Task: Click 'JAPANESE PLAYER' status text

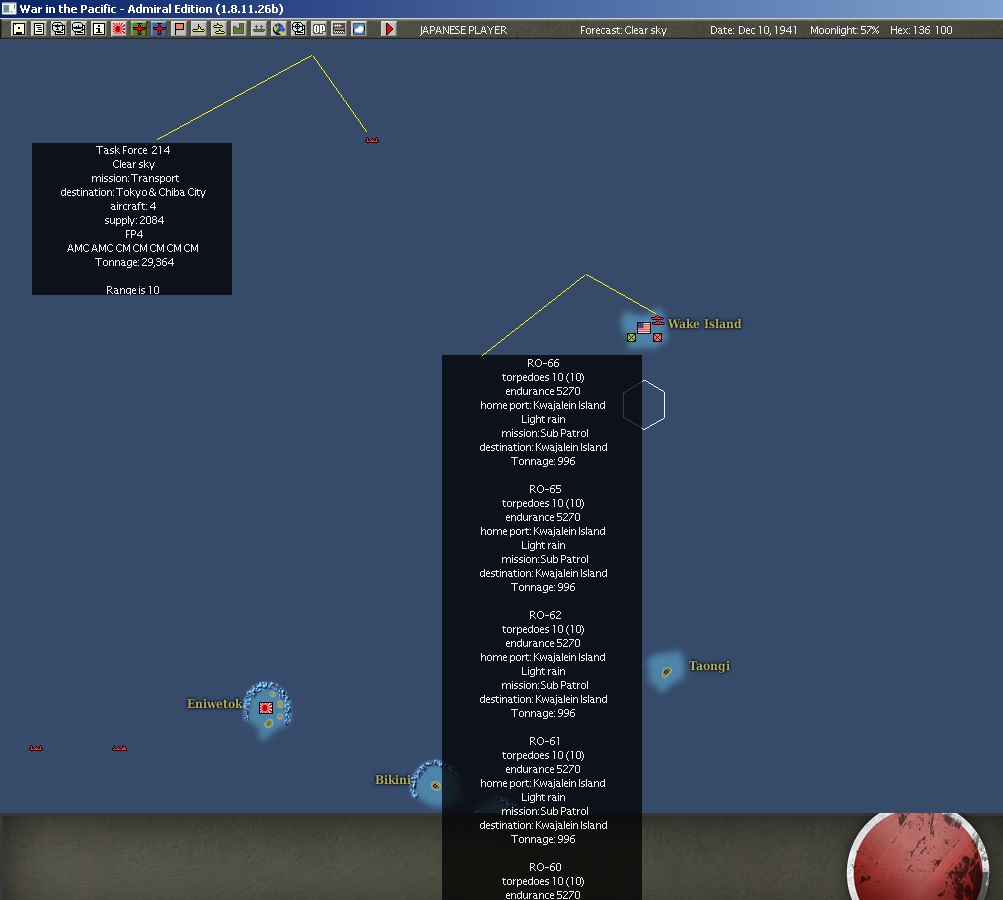Action: pos(463,30)
